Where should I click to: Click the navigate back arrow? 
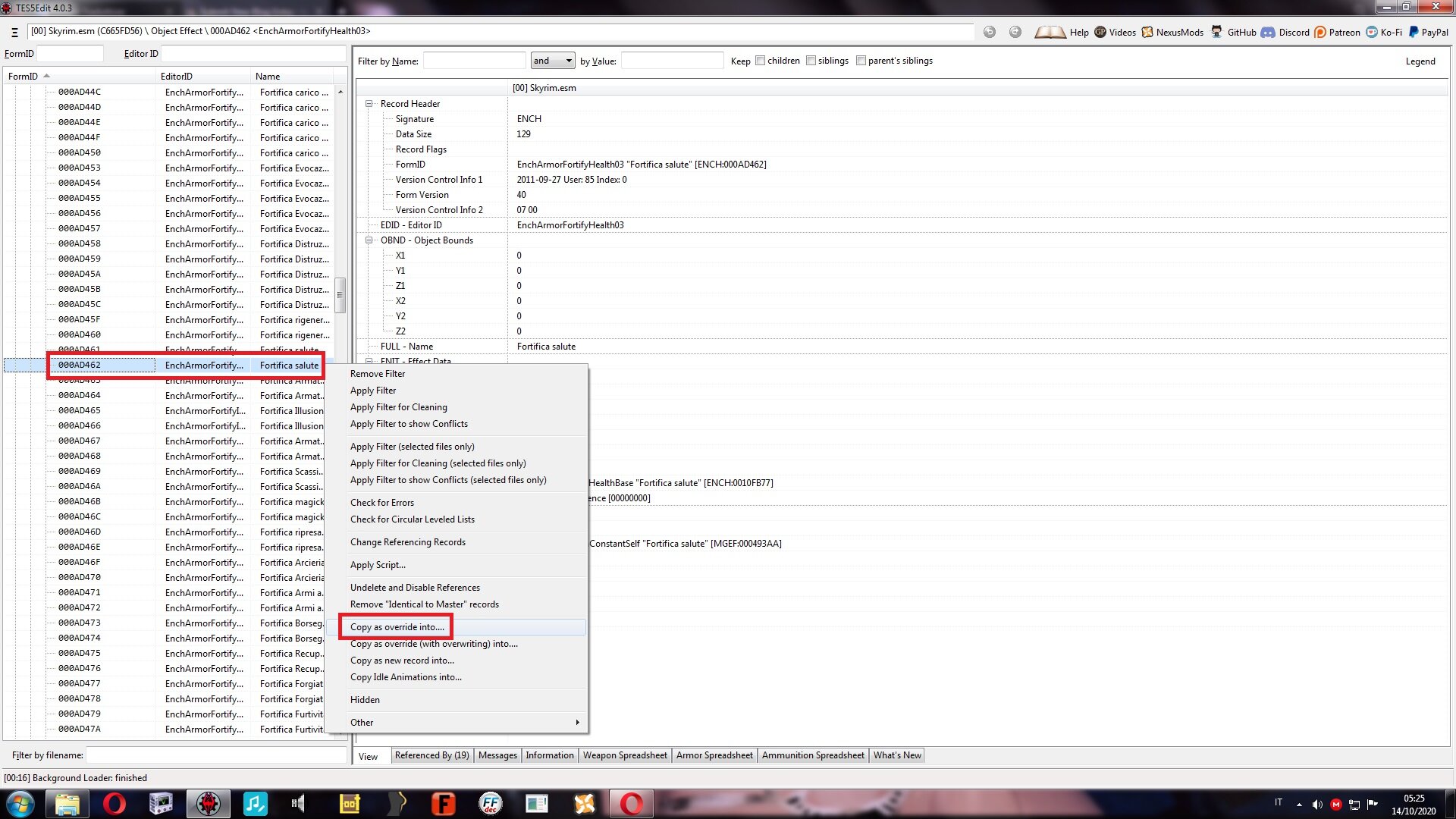[990, 32]
